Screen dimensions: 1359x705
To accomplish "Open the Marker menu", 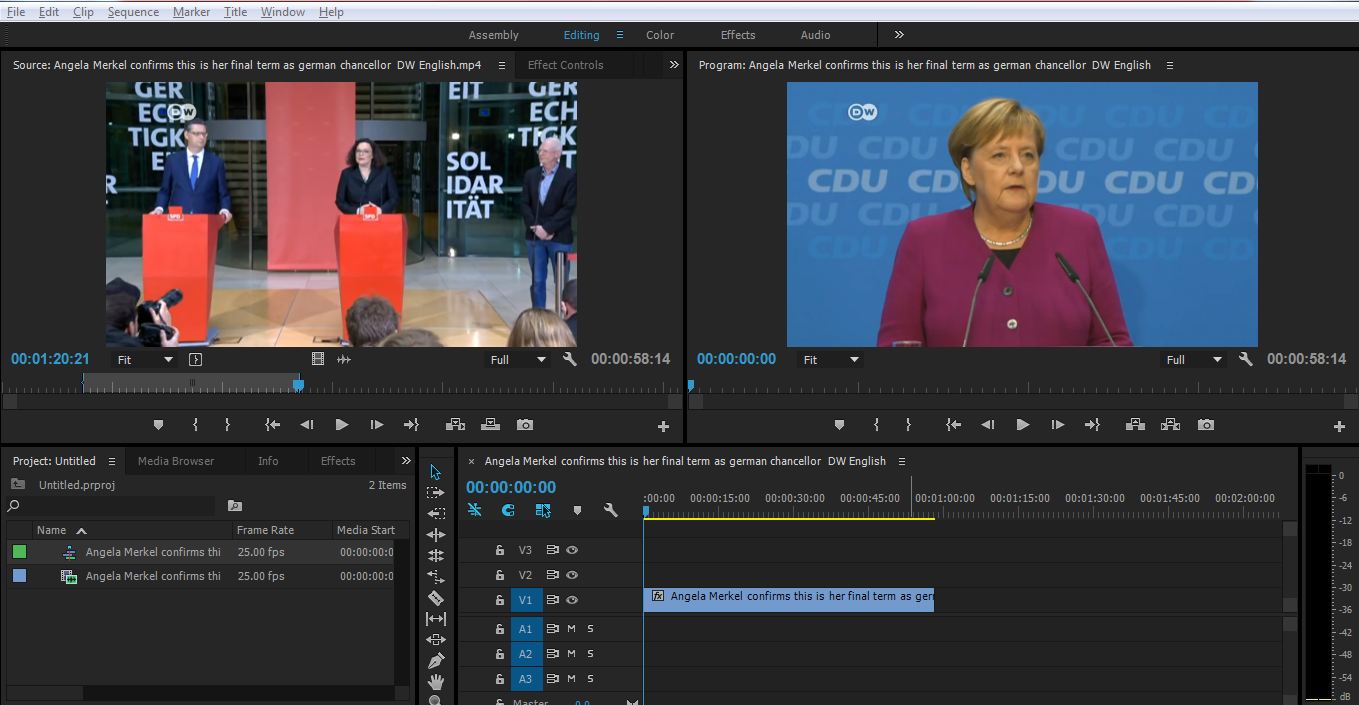I will [x=191, y=12].
